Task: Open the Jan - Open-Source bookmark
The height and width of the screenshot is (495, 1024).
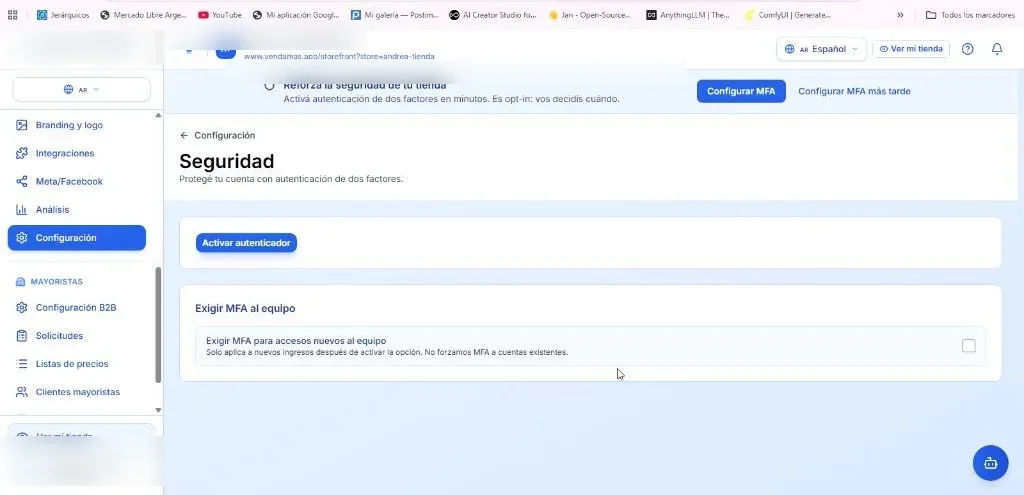Action: (590, 15)
